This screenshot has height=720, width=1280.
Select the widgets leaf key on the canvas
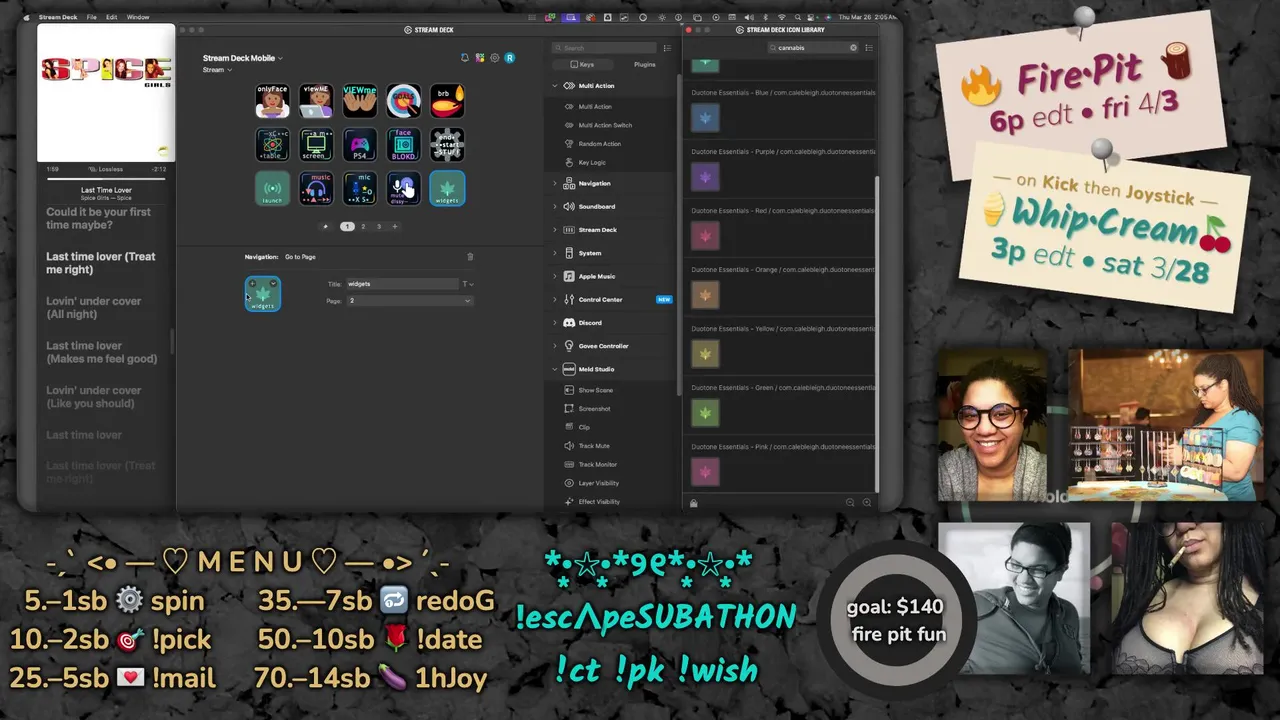coord(447,189)
